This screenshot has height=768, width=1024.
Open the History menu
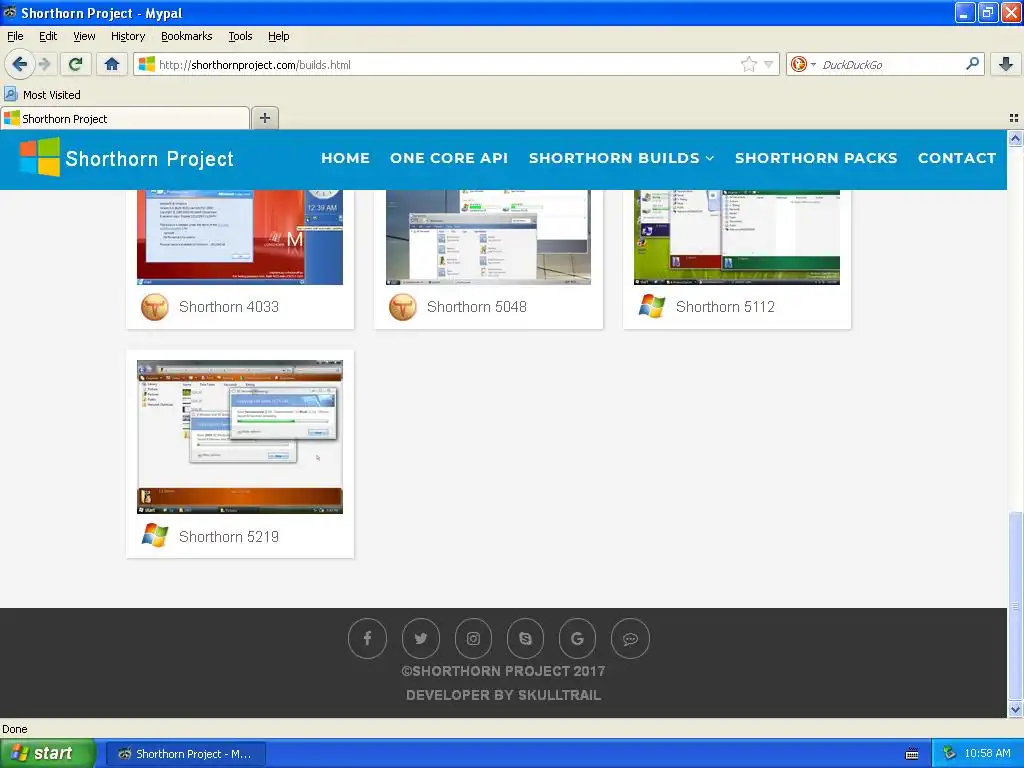(x=128, y=36)
